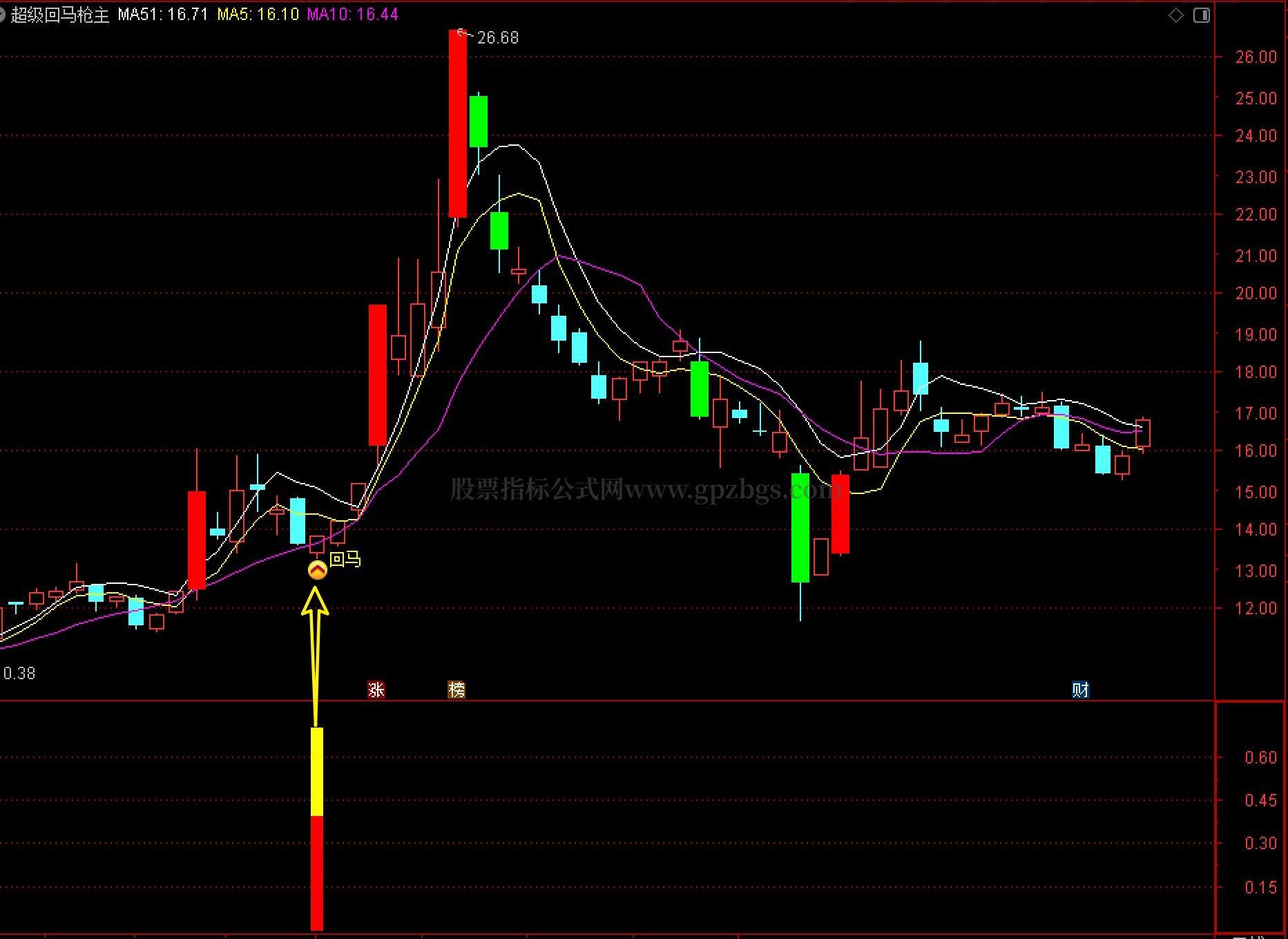Click the MA5: 16.10 legend
The image size is (1288, 939).
[x=258, y=15]
